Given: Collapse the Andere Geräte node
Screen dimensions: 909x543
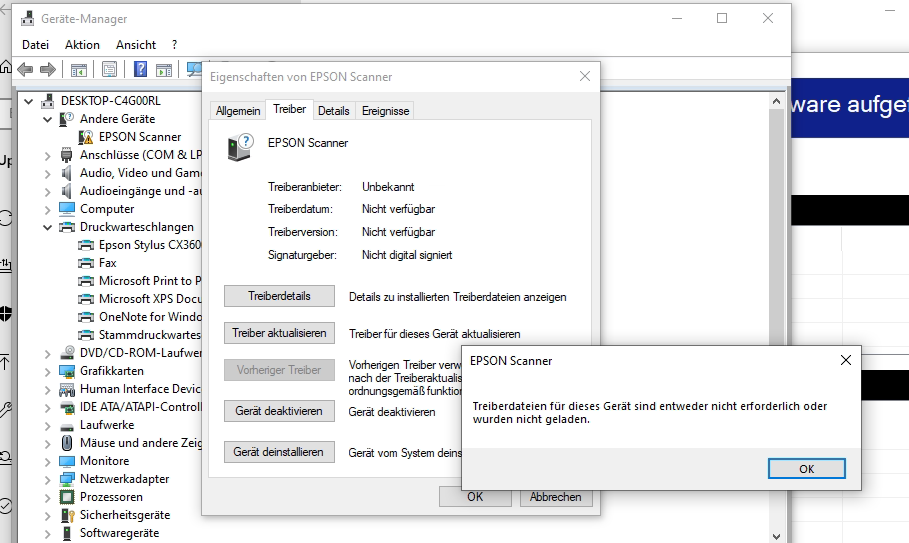Looking at the screenshot, I should coord(48,119).
